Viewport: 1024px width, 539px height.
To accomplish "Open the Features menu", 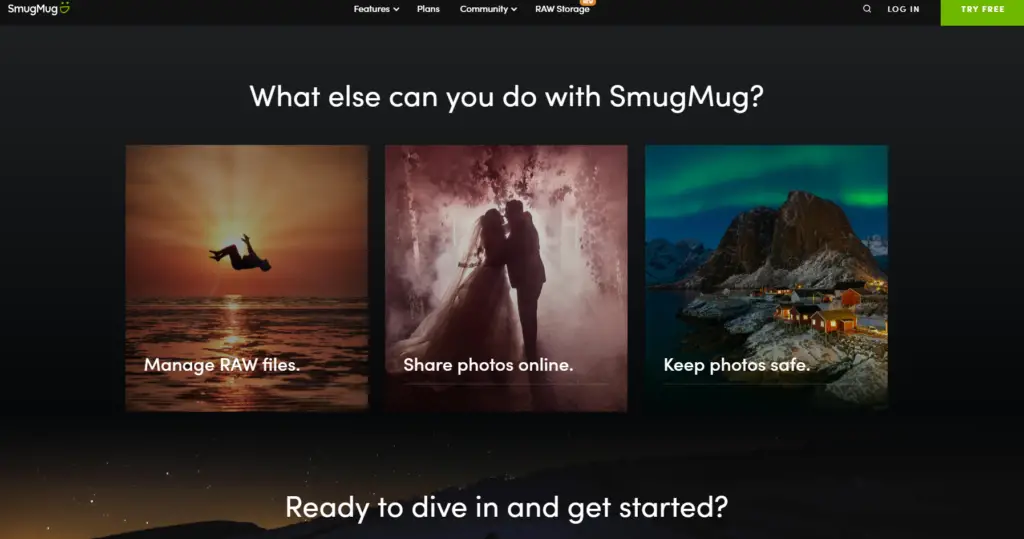I will [371, 9].
